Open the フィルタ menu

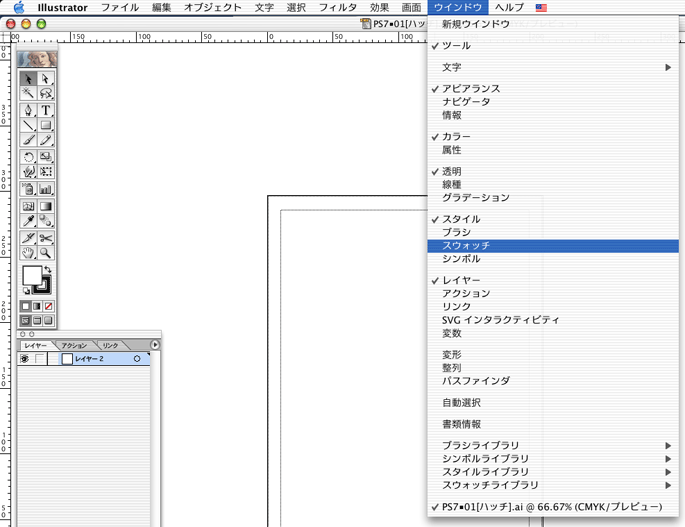click(x=337, y=7)
